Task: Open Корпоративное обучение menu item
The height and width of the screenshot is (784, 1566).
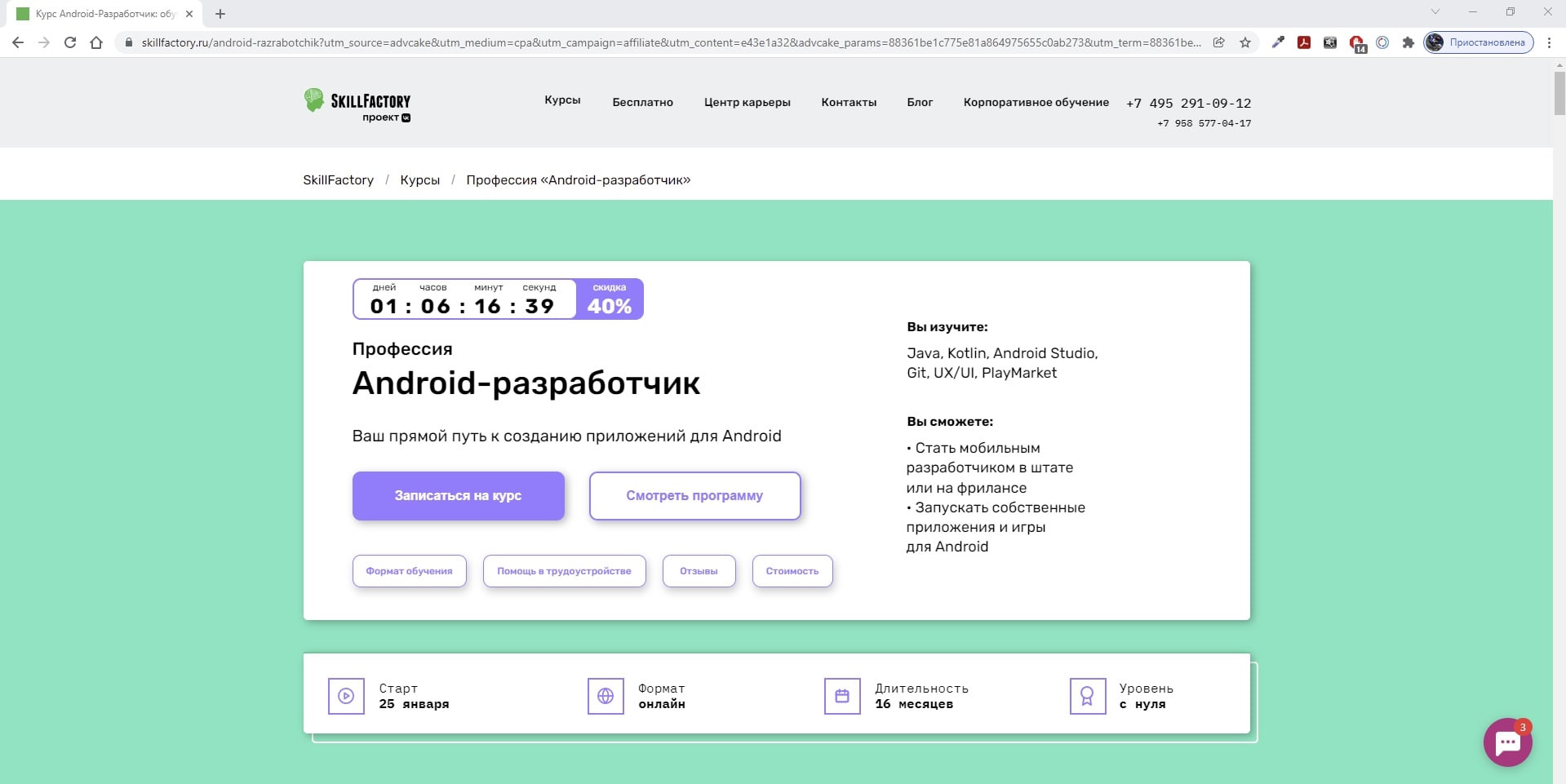Action: click(1036, 102)
